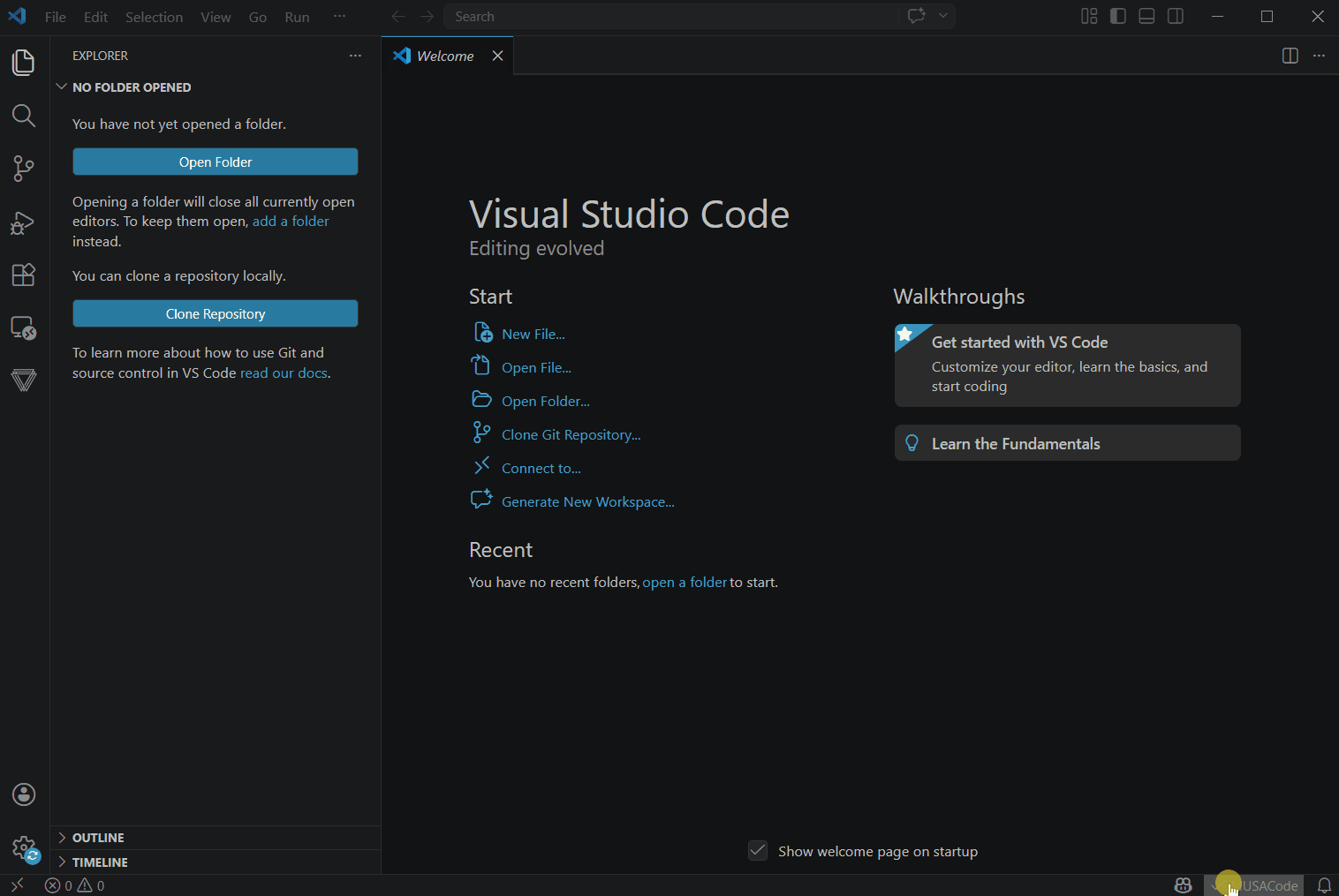The image size is (1339, 896).
Task: Open the errors and warnings status indicator
Action: (75, 885)
